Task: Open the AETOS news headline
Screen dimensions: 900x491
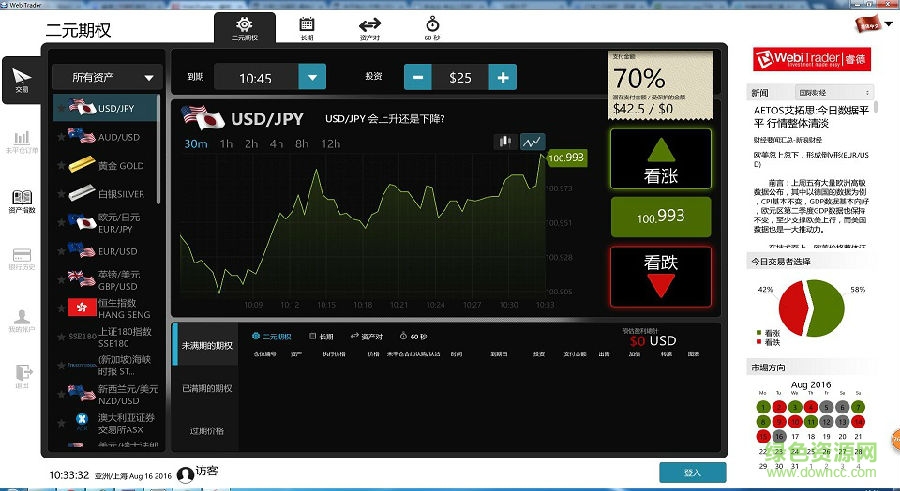Action: [x=811, y=117]
